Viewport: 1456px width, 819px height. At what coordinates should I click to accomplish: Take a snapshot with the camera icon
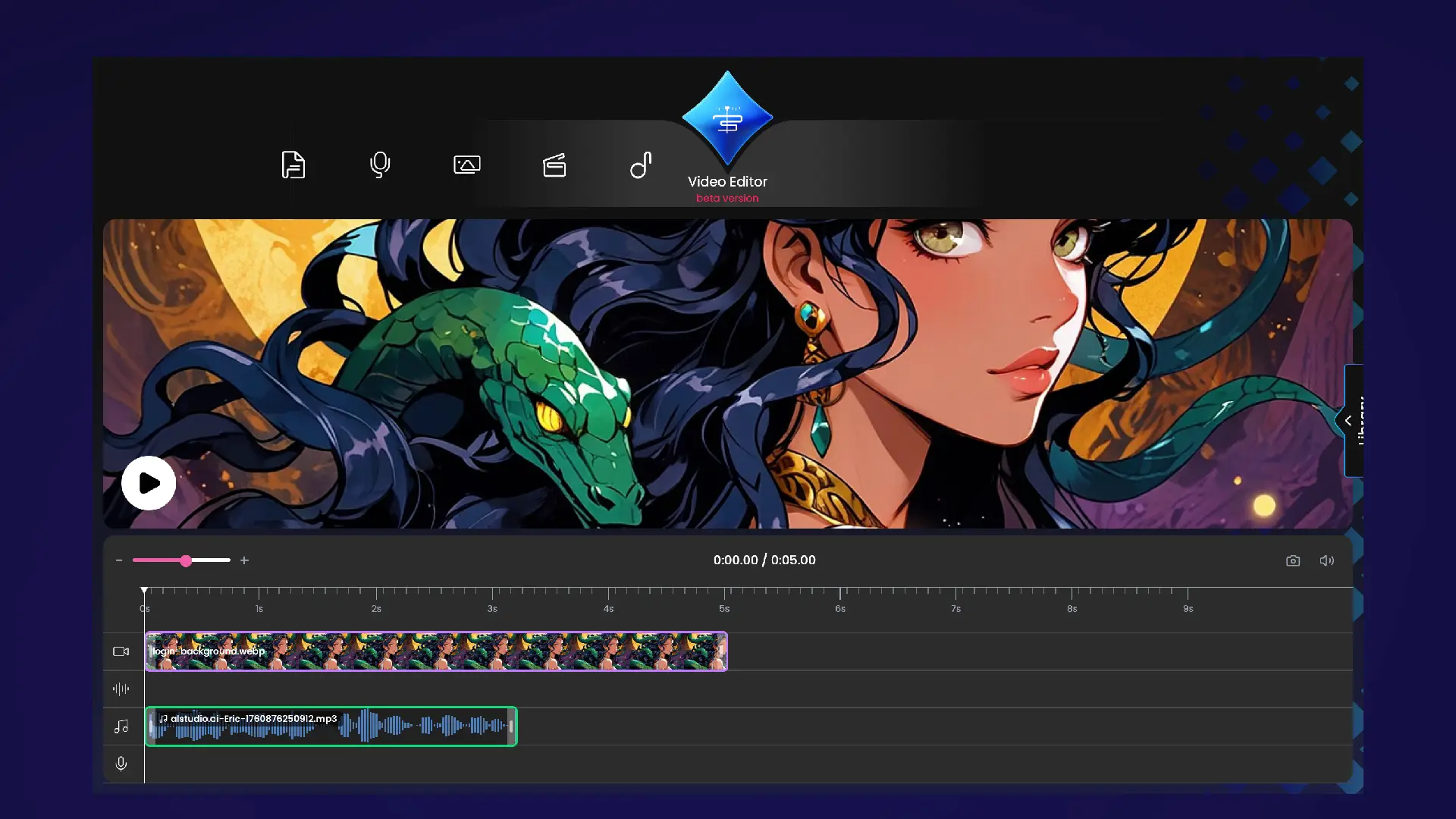click(x=1293, y=560)
